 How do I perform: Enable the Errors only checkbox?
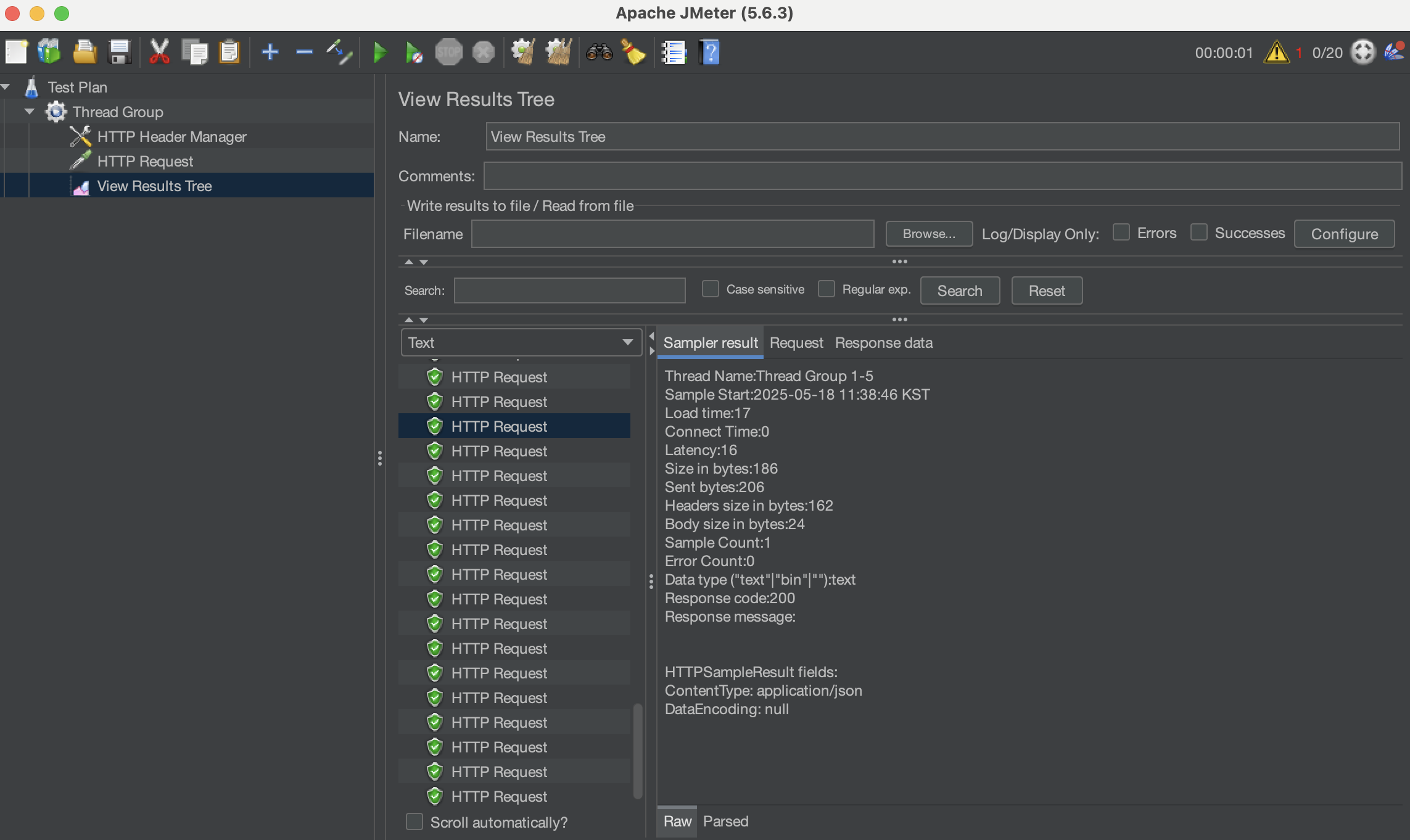coord(1121,233)
